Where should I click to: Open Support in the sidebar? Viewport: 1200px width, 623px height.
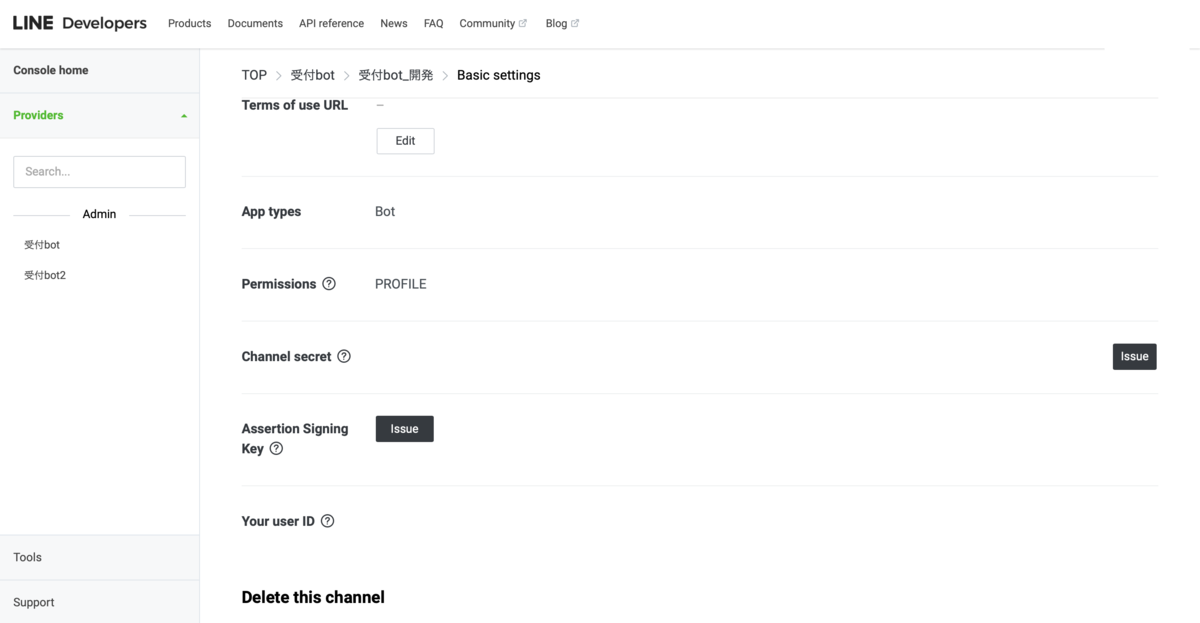tap(100, 602)
